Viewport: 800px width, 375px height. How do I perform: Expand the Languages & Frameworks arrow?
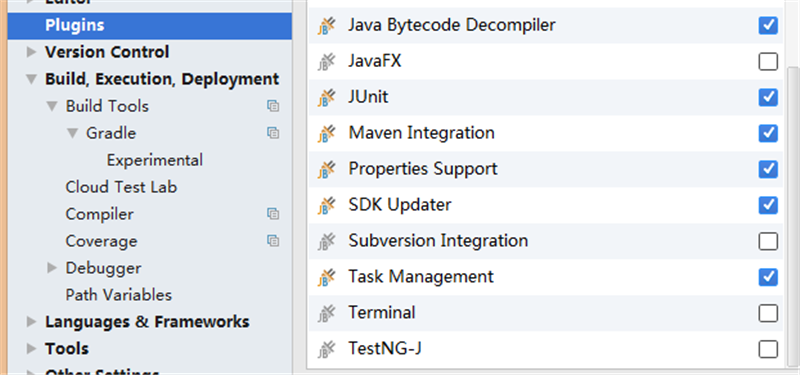point(32,321)
